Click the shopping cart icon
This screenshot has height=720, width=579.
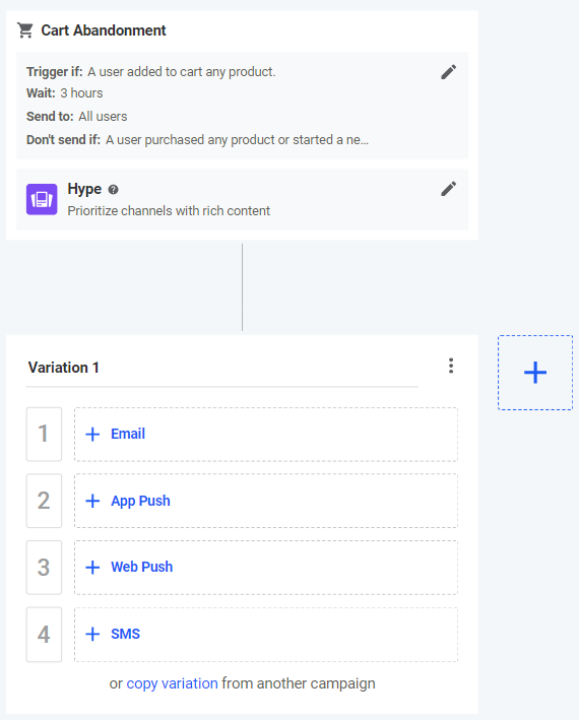click(25, 30)
